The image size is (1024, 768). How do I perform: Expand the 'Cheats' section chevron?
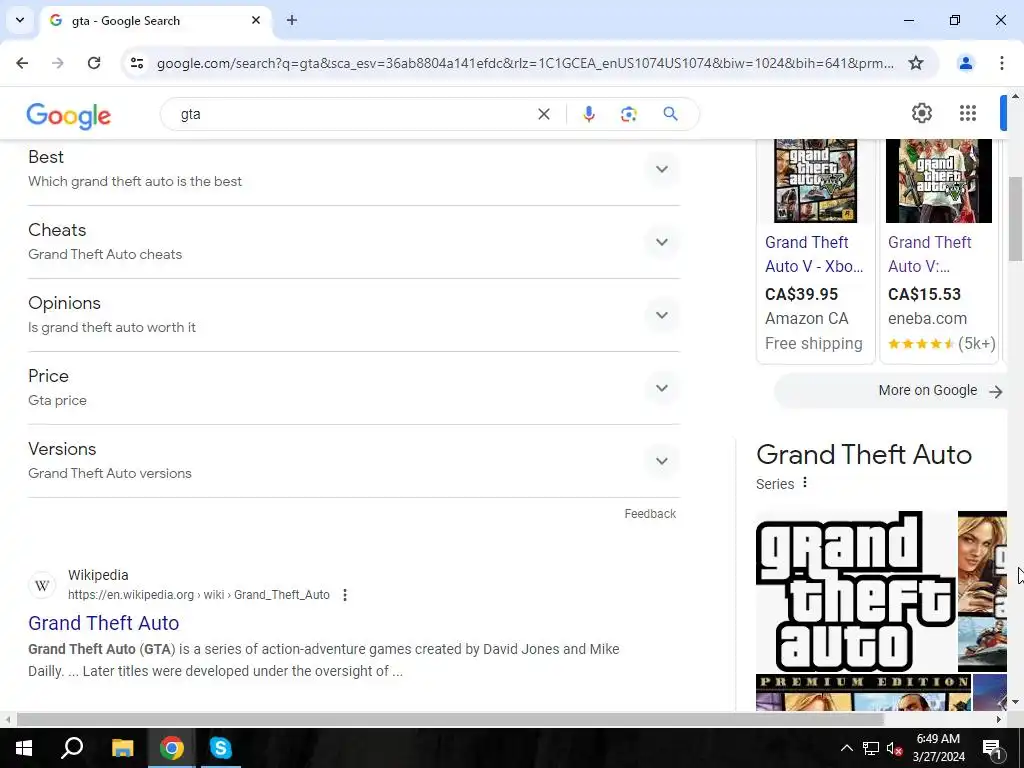click(x=662, y=242)
